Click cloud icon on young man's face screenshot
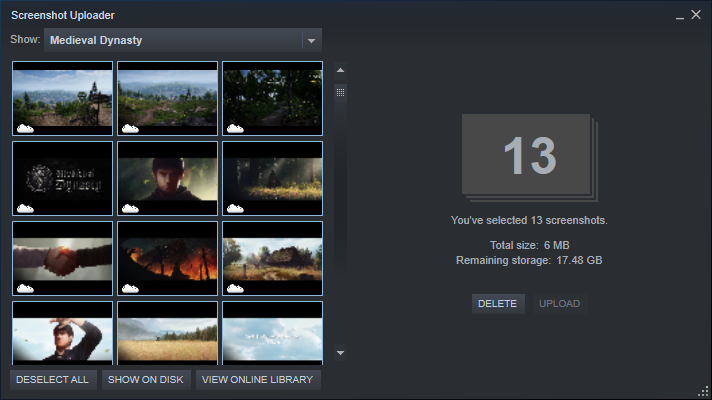The image size is (712, 400). [130, 208]
